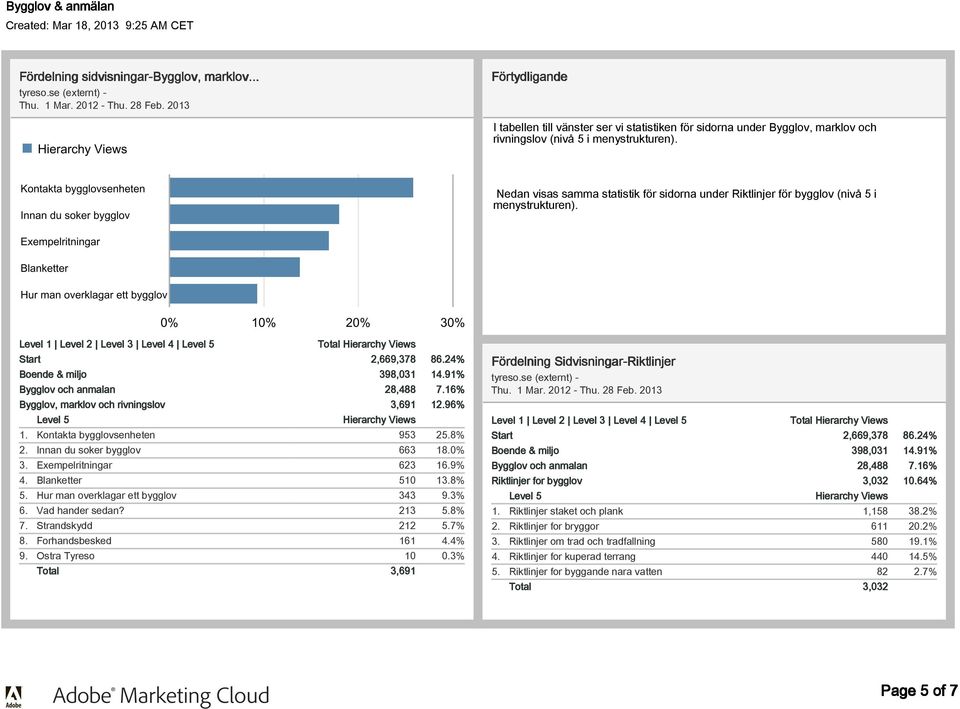Click table row '2. Innan du soker bygglov'
Viewport: 960px width, 709px height.
pos(241,450)
